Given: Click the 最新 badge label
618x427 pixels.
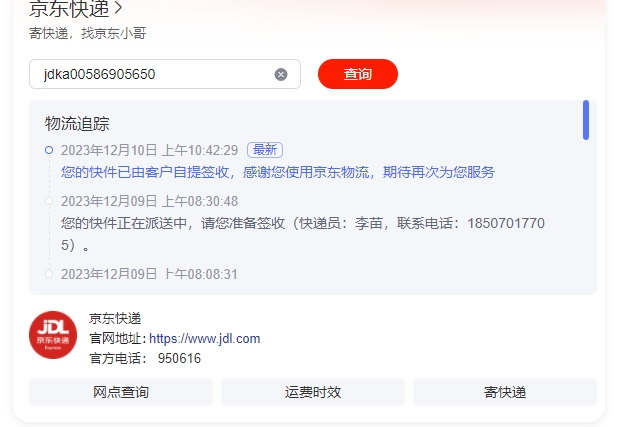Looking at the screenshot, I should coord(265,150).
